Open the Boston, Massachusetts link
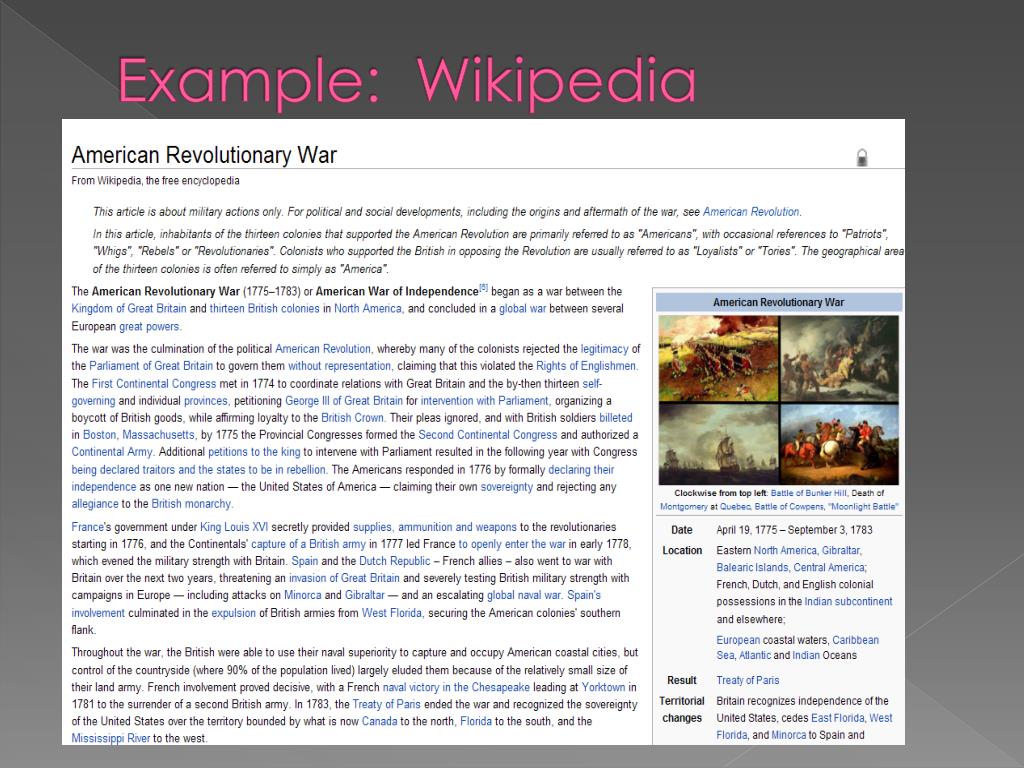 tap(138, 434)
